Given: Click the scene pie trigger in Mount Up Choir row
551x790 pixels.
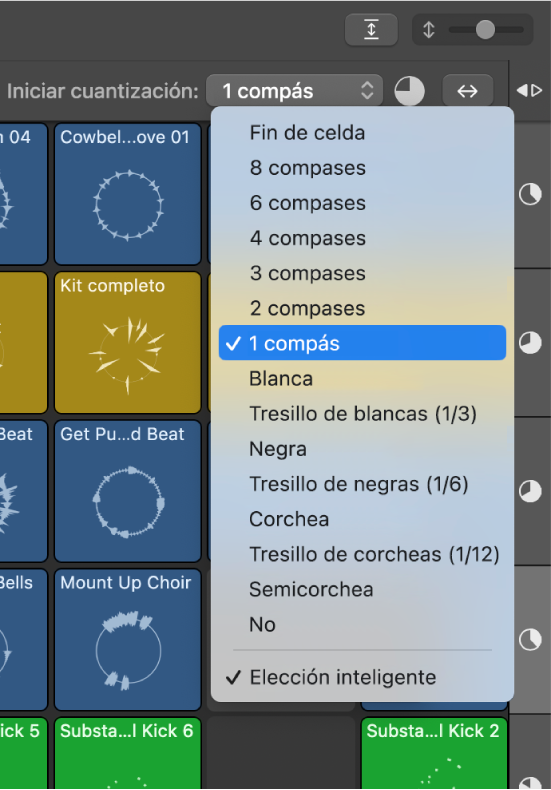Looking at the screenshot, I should click(530, 640).
